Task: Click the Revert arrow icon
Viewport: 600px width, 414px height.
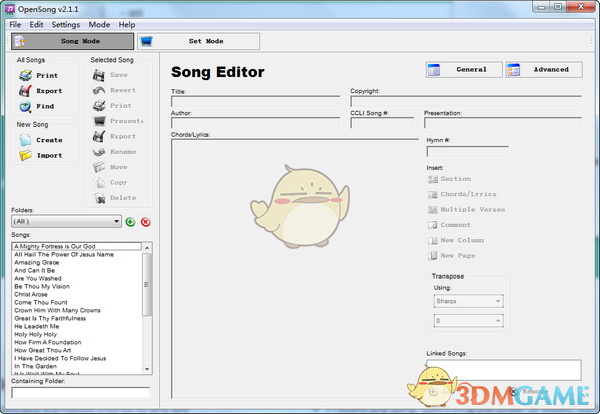Action: (99, 90)
